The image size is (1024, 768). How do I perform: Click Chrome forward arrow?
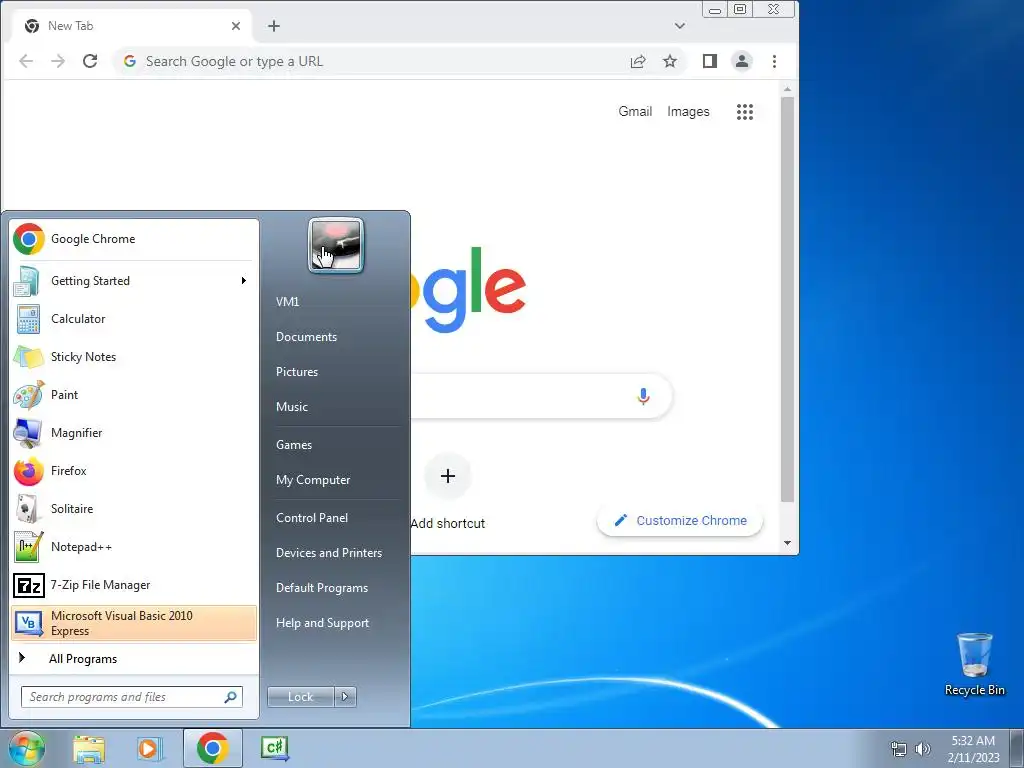click(x=58, y=61)
